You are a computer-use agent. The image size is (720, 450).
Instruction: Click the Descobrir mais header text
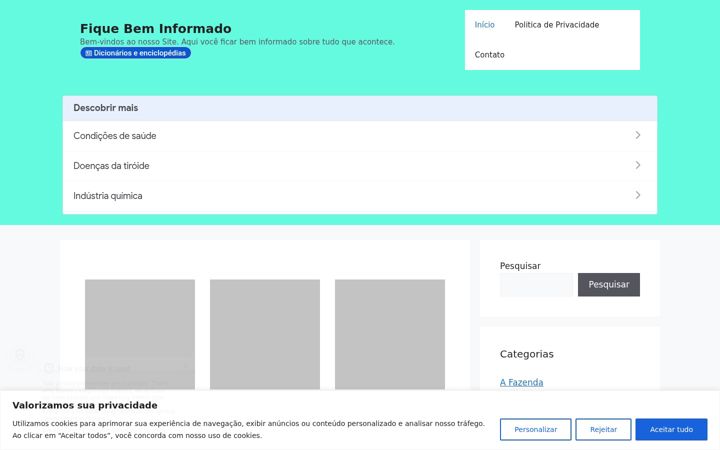[x=106, y=108]
